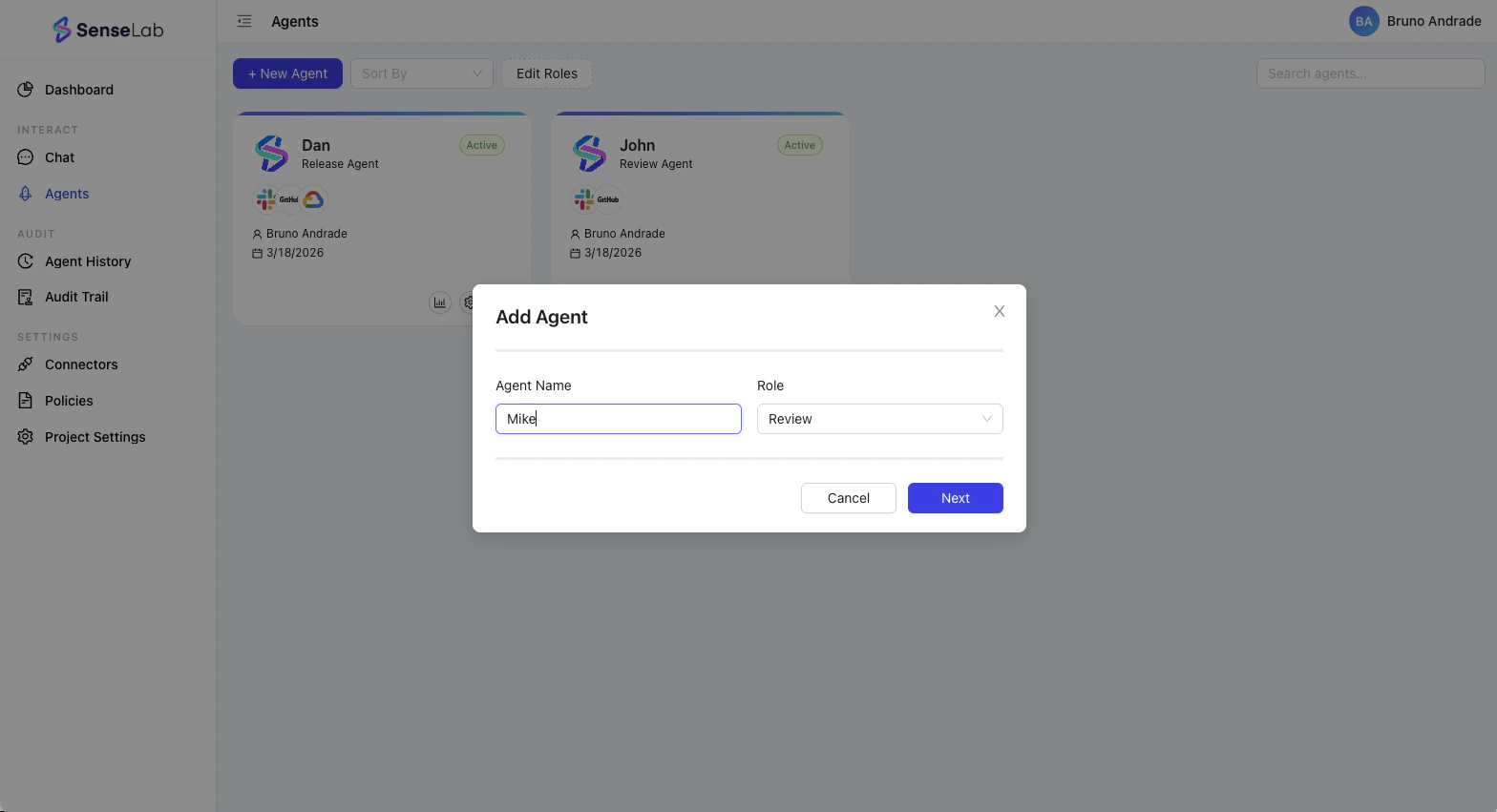1497x812 pixels.
Task: Collapse sidebar using the menu-fold icon
Action: (x=244, y=21)
